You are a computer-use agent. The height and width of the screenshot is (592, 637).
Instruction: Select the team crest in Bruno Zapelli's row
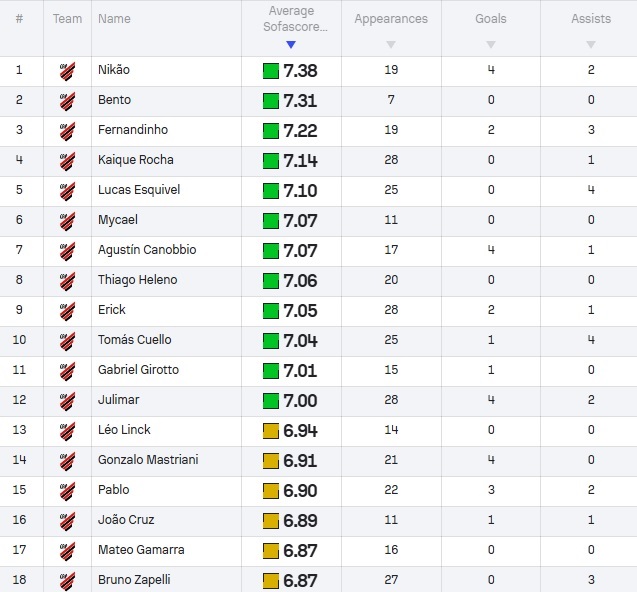tap(67, 581)
